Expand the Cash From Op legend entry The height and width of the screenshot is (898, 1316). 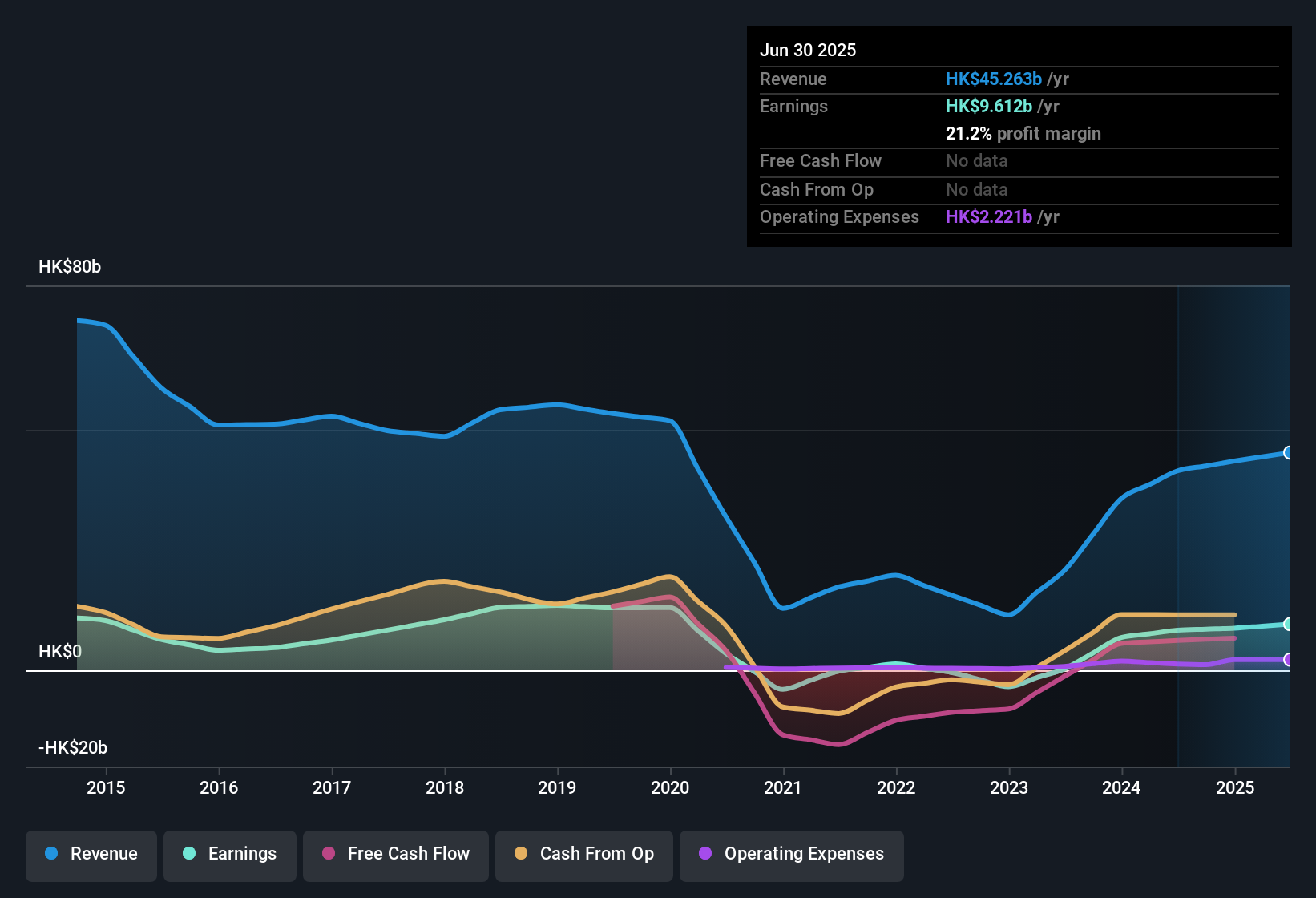click(583, 854)
